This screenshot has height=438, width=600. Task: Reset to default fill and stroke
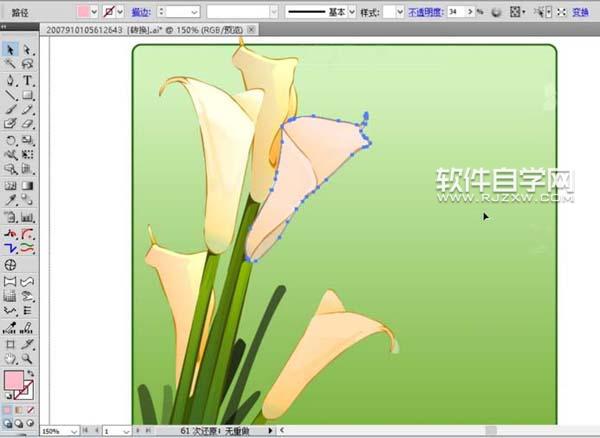tap(8, 397)
